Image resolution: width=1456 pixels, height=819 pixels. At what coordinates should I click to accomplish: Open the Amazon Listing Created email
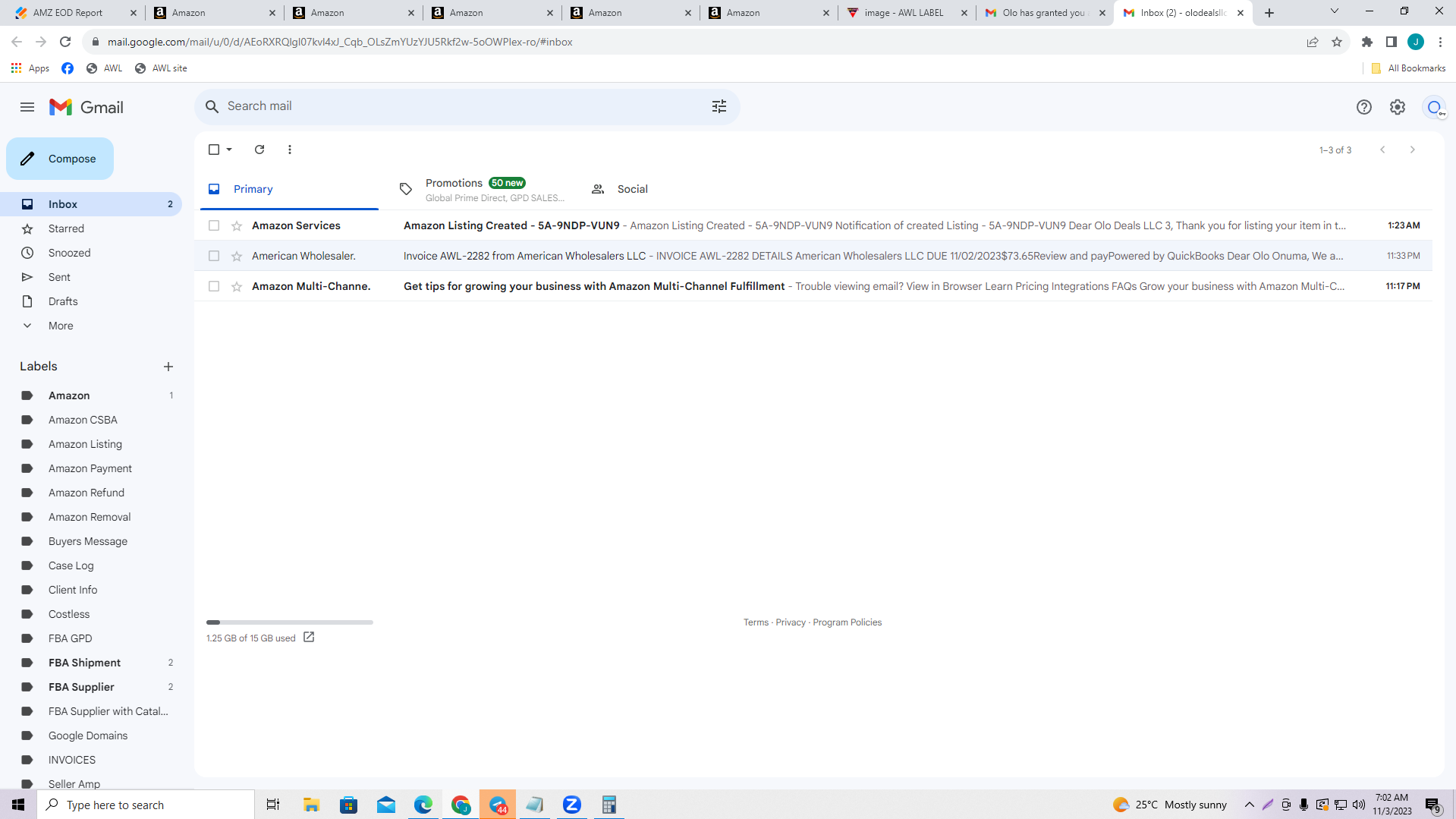coord(813,225)
